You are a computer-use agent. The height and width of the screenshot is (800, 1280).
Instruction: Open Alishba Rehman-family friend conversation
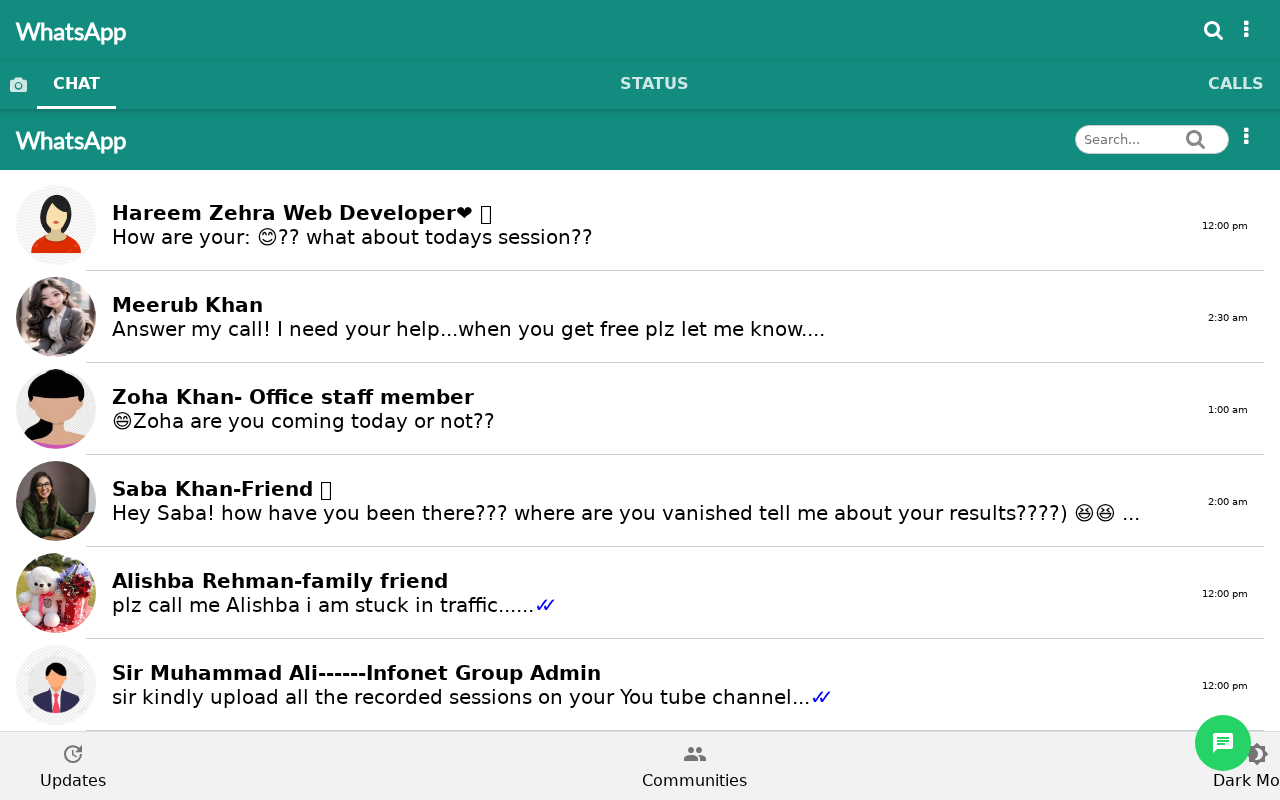(x=640, y=593)
